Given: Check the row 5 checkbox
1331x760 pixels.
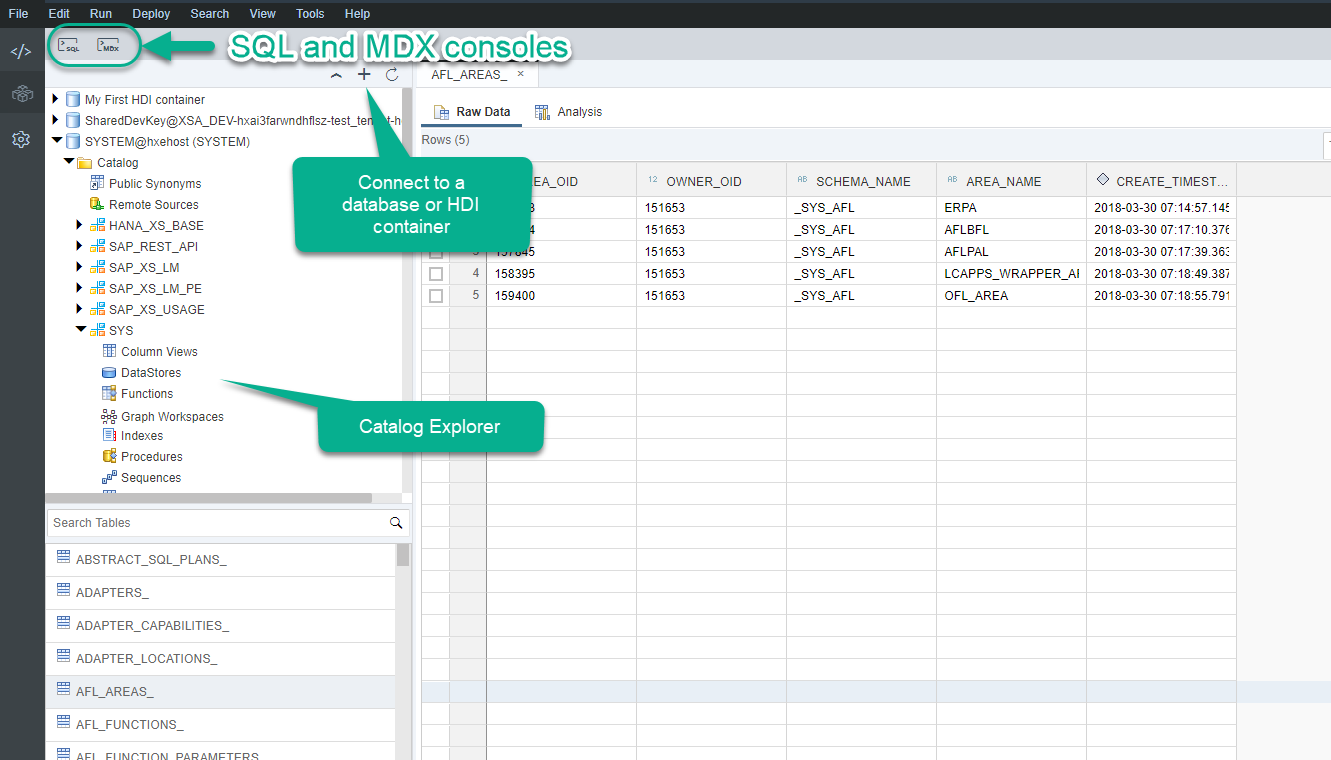Looking at the screenshot, I should click(436, 296).
